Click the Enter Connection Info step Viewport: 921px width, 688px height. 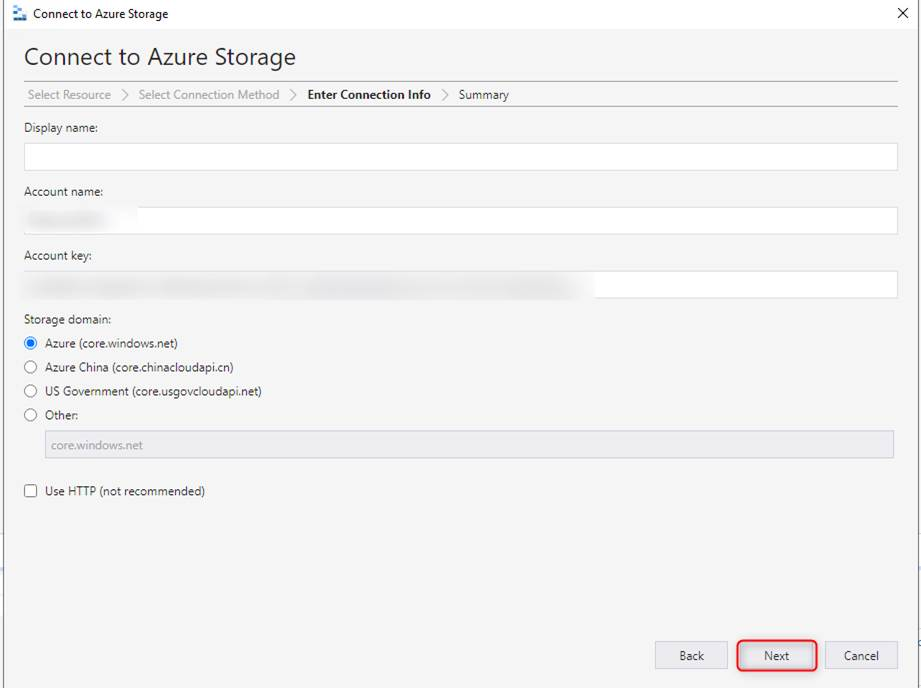point(369,95)
